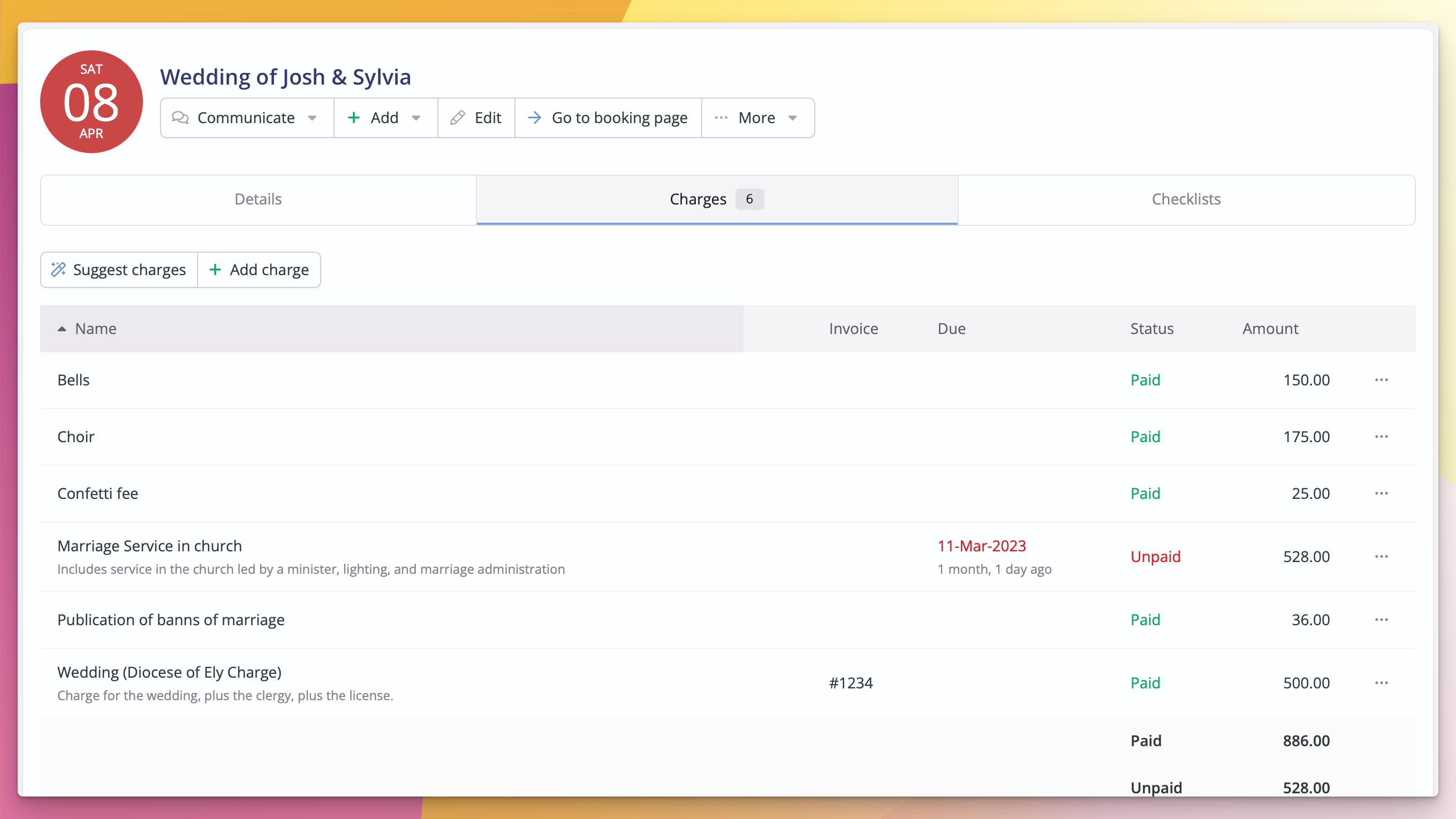Screen dimensions: 1456x819
Task: Click the Charges count badge 6
Action: [749, 199]
